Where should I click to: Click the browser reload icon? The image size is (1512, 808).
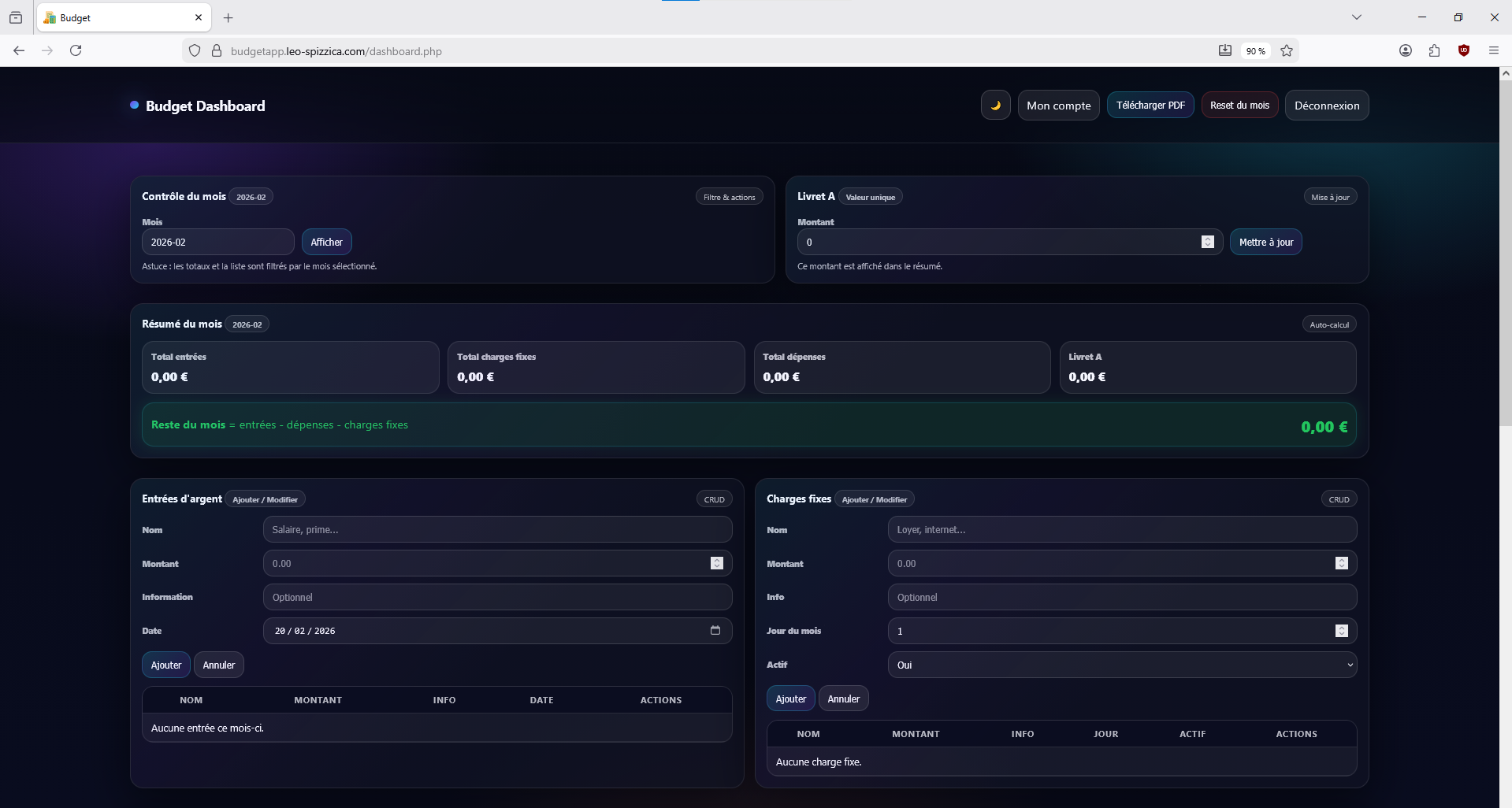(76, 50)
